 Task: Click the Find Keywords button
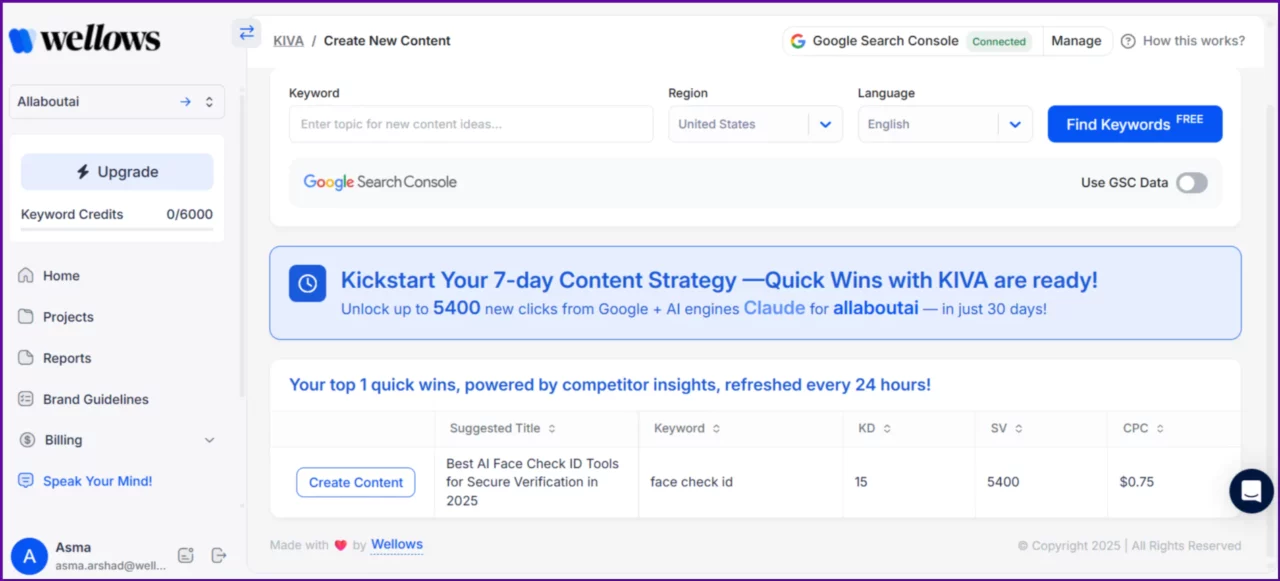click(1134, 124)
